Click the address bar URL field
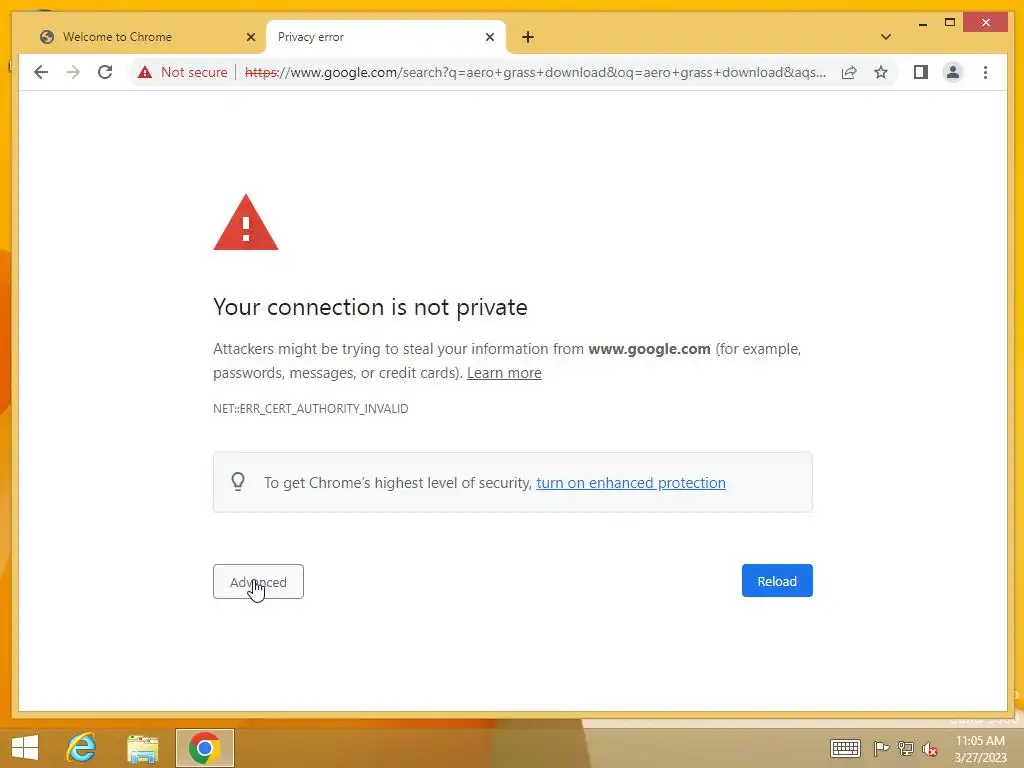Screen dimensions: 1024x768 (535, 72)
